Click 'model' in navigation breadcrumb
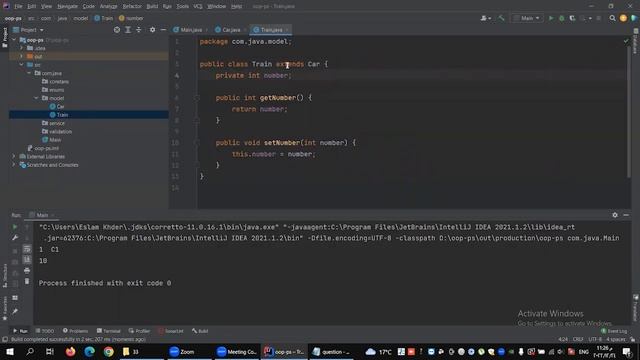 (x=80, y=18)
